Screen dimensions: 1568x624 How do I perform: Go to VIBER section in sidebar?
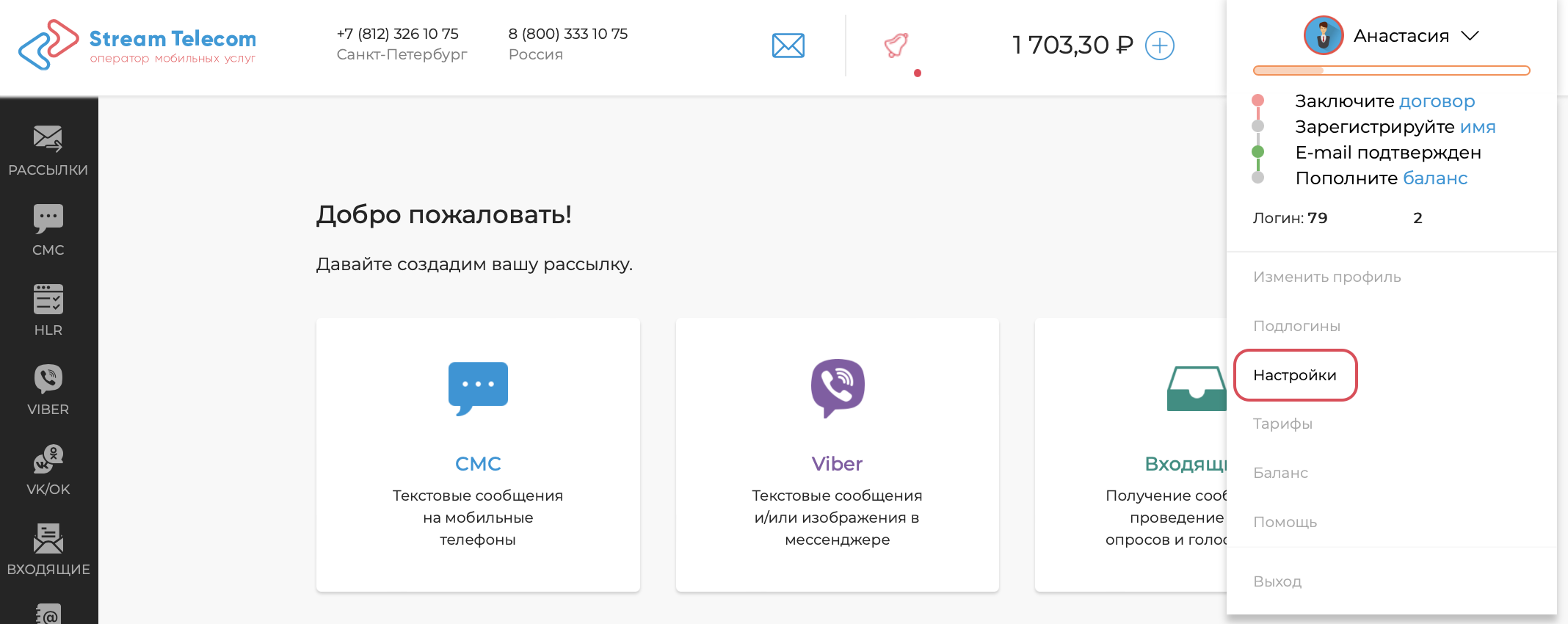click(x=48, y=390)
